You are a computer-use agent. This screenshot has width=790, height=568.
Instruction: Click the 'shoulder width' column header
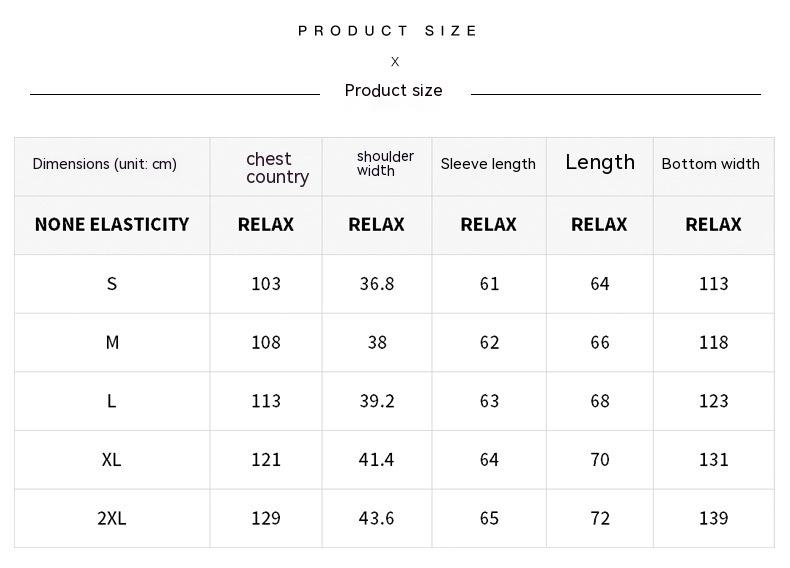pyautogui.click(x=385, y=164)
